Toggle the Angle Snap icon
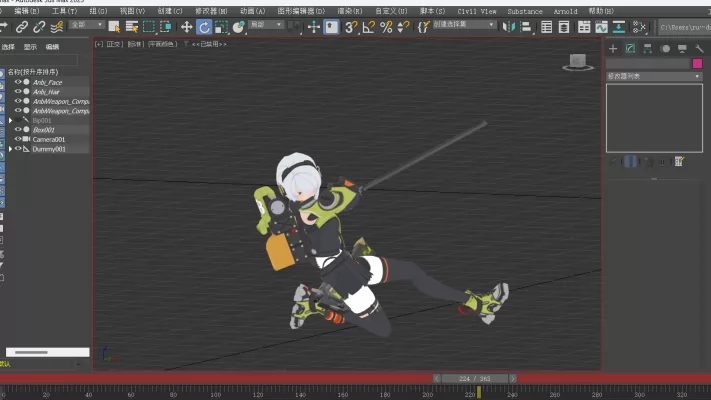 [x=369, y=27]
